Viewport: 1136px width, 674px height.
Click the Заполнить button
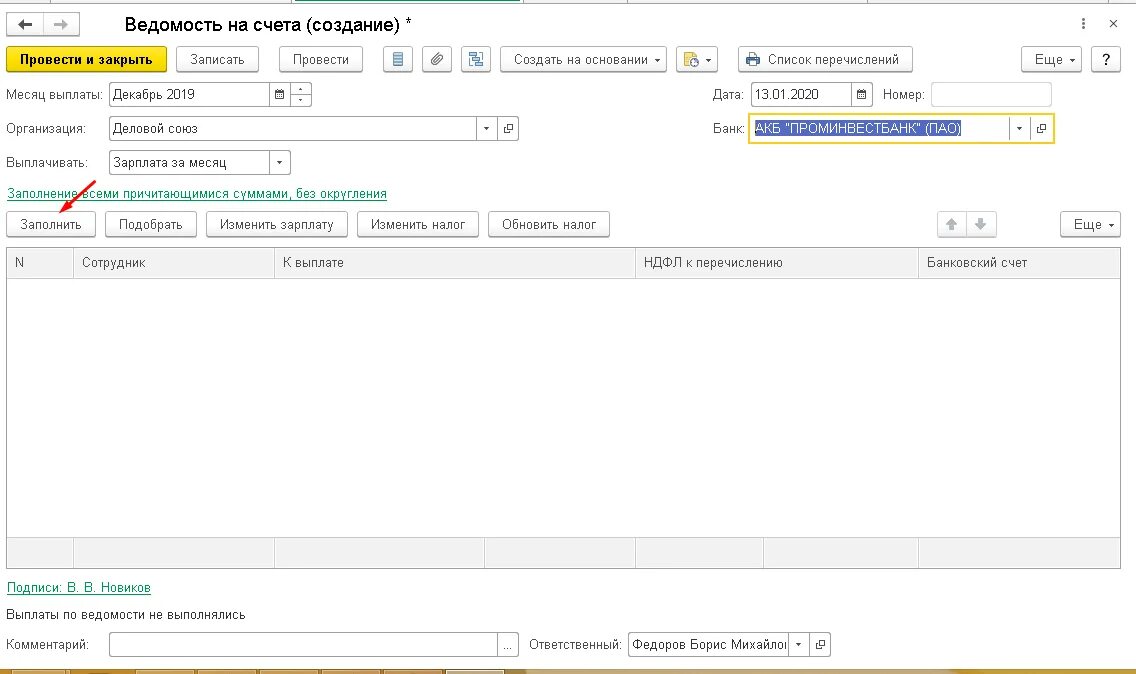(x=51, y=225)
